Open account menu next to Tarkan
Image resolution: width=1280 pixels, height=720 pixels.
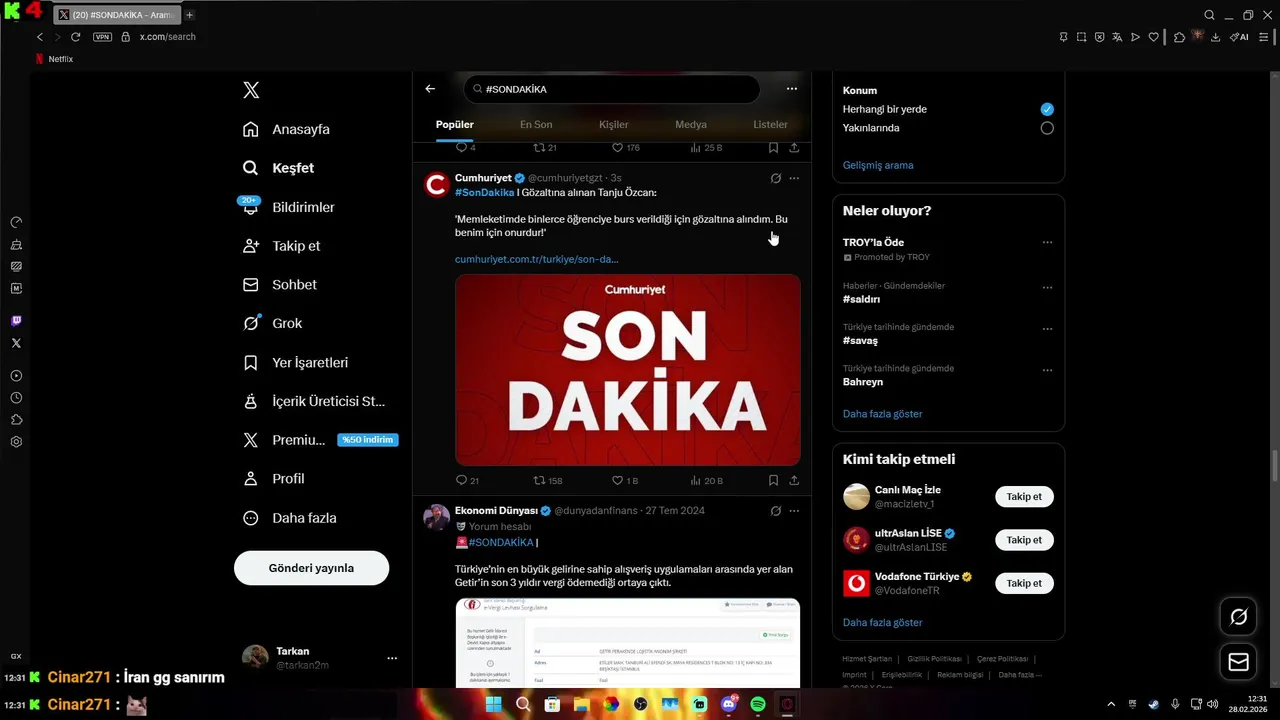tap(392, 658)
